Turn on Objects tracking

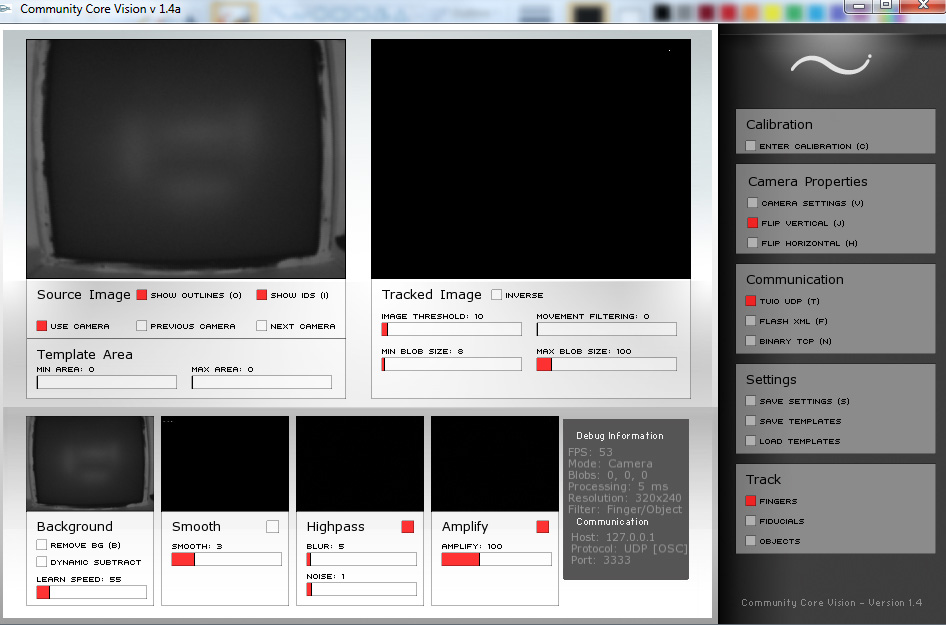(x=751, y=541)
